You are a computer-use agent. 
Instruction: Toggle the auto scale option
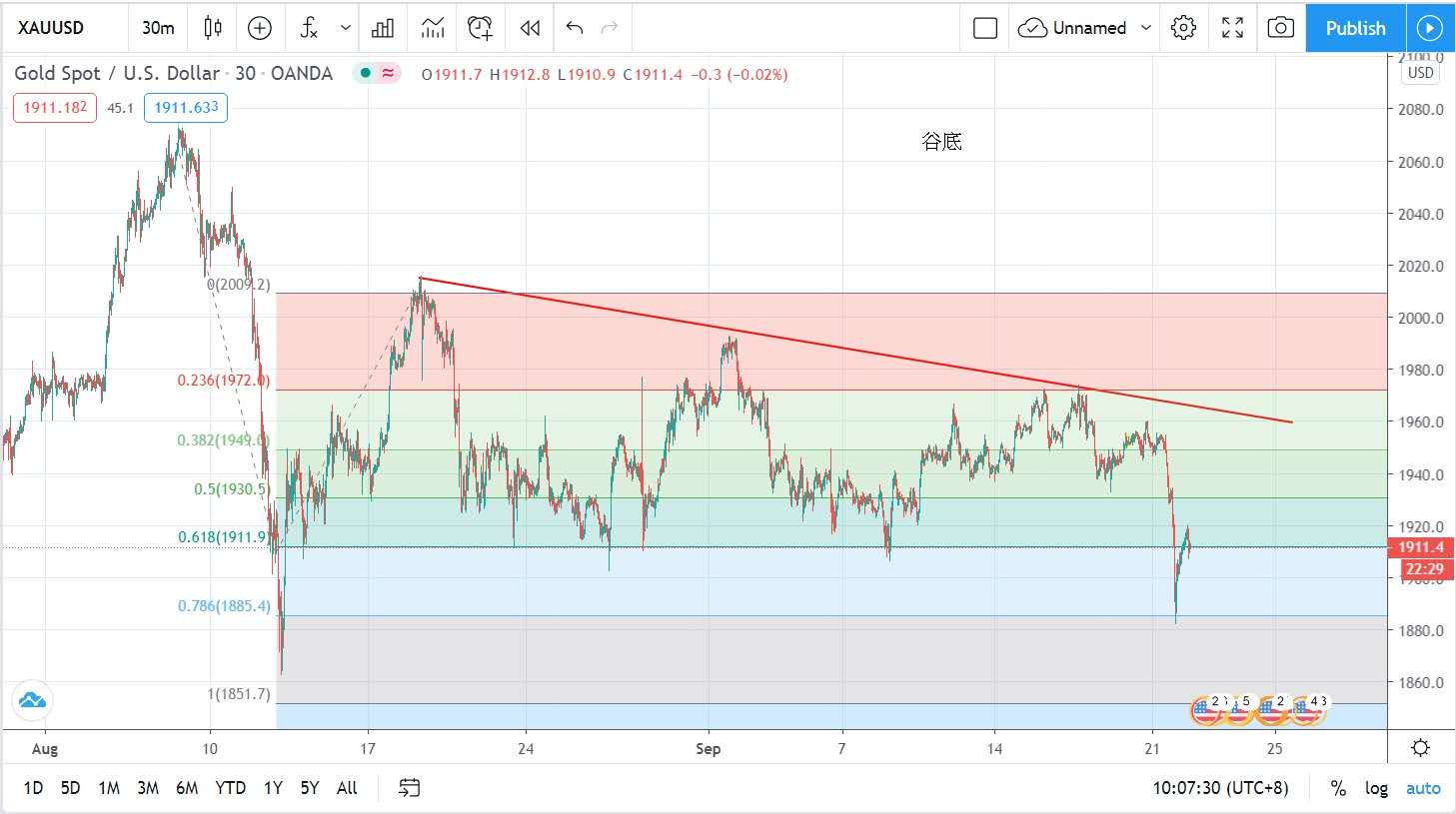pos(1423,788)
